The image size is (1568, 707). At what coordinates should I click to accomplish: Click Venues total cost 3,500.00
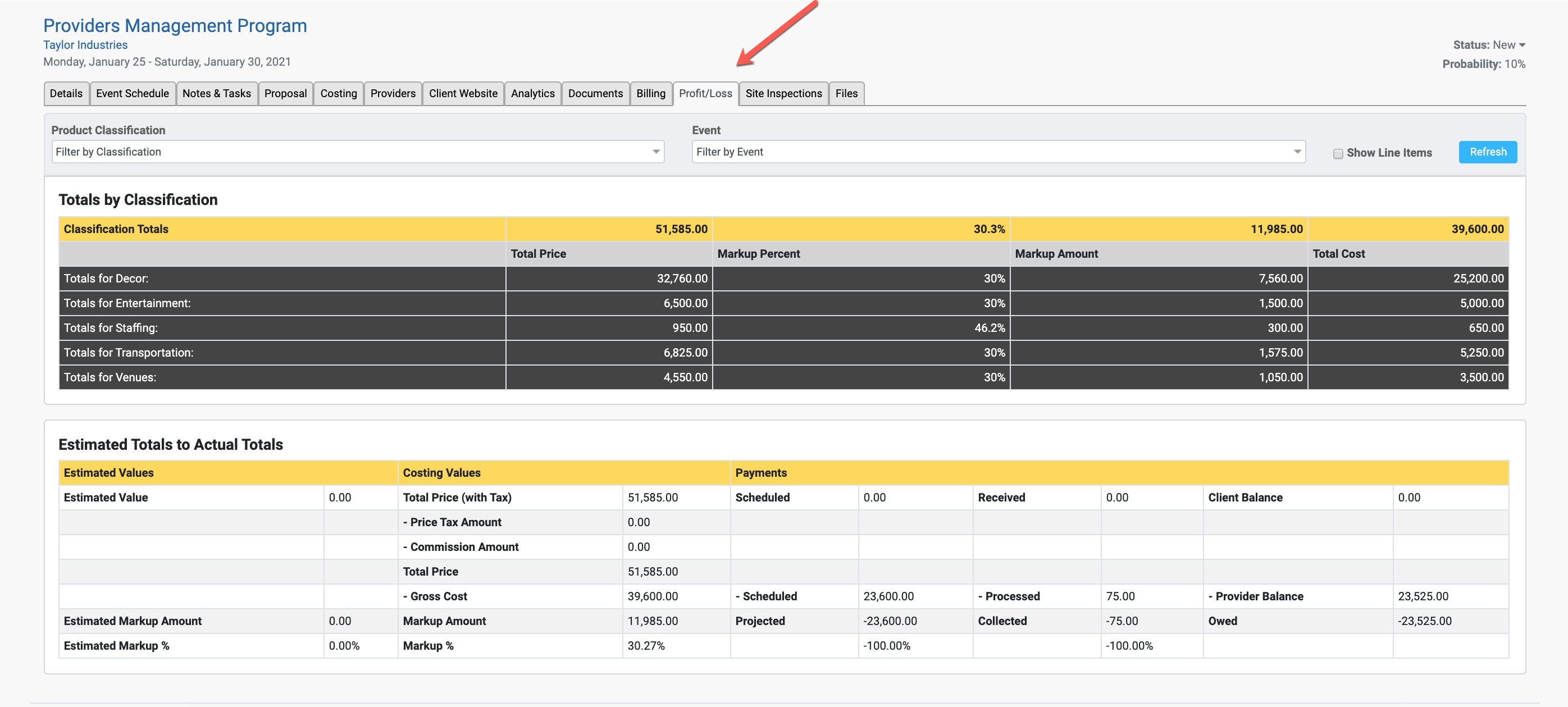click(x=1482, y=378)
